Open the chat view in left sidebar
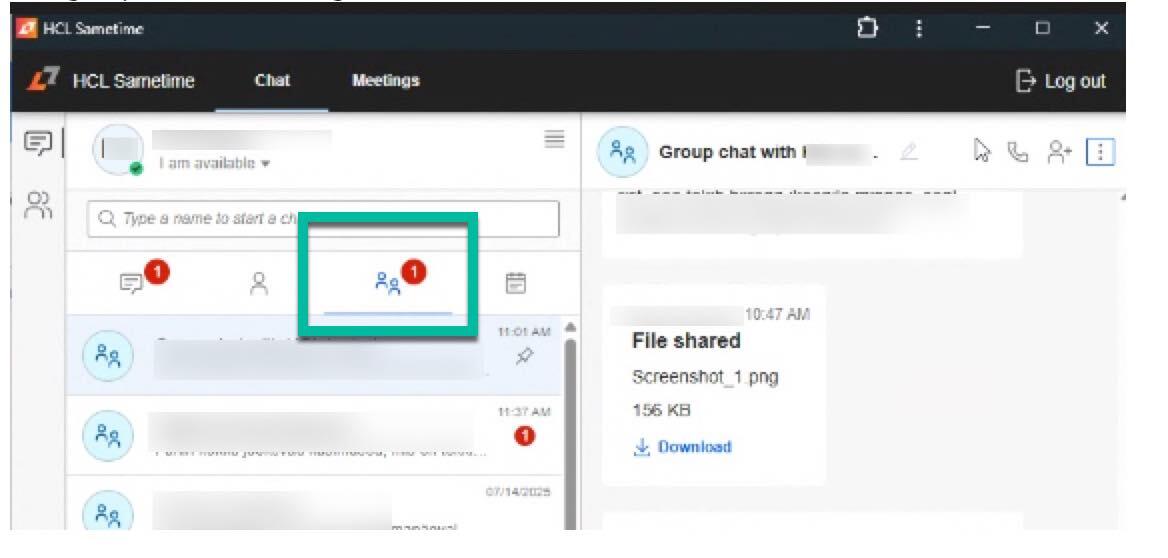1168x558 pixels. pos(38,144)
